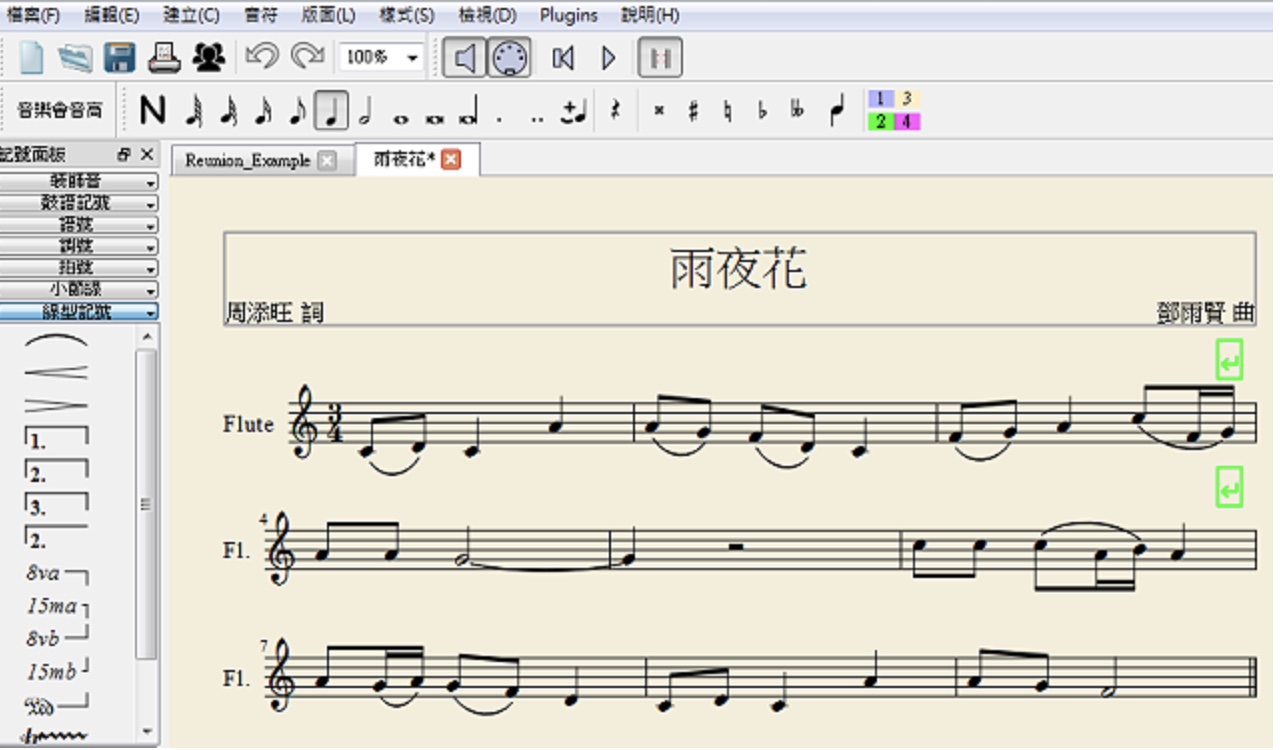This screenshot has height=750, width=1284.
Task: Open the Plugins menu
Action: point(568,15)
